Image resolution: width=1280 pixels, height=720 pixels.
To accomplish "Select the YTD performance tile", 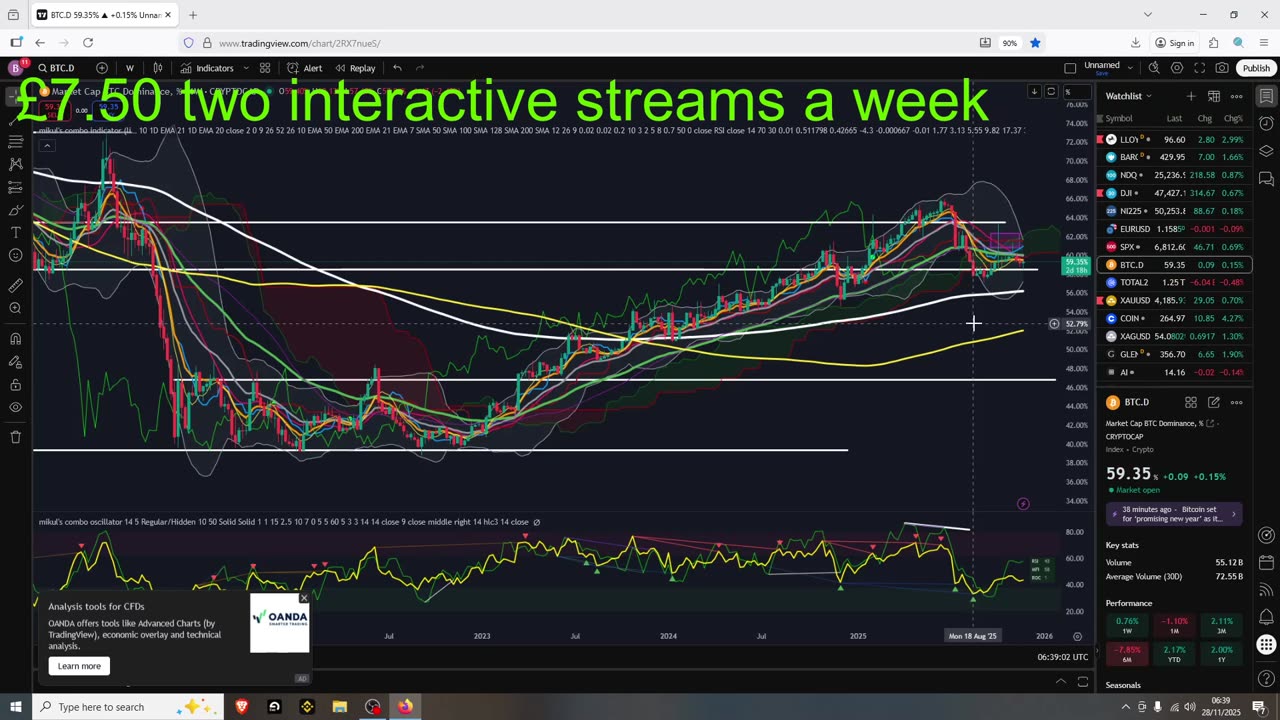I will click(x=1174, y=654).
